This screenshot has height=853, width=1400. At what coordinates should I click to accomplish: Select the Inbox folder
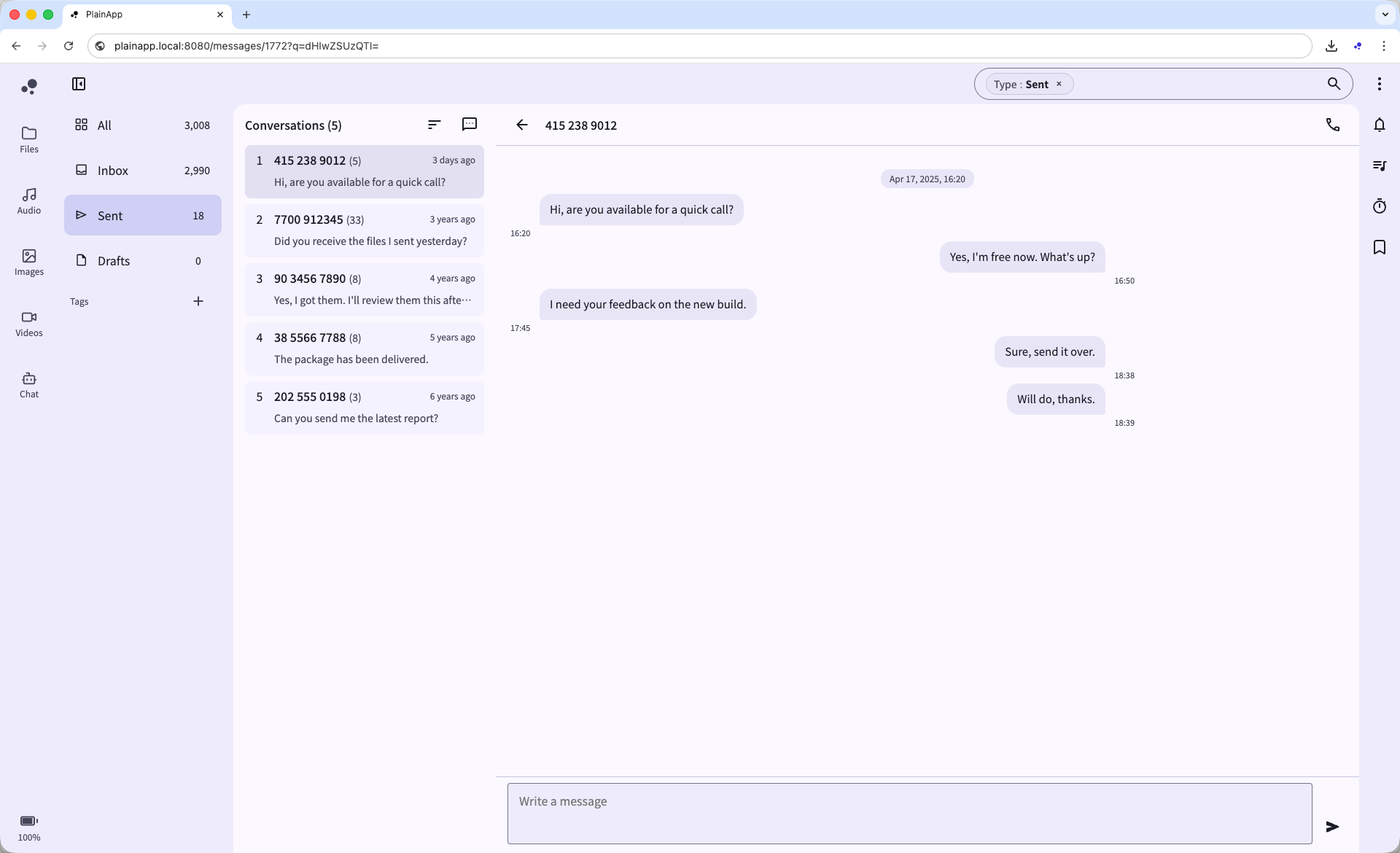tap(143, 171)
